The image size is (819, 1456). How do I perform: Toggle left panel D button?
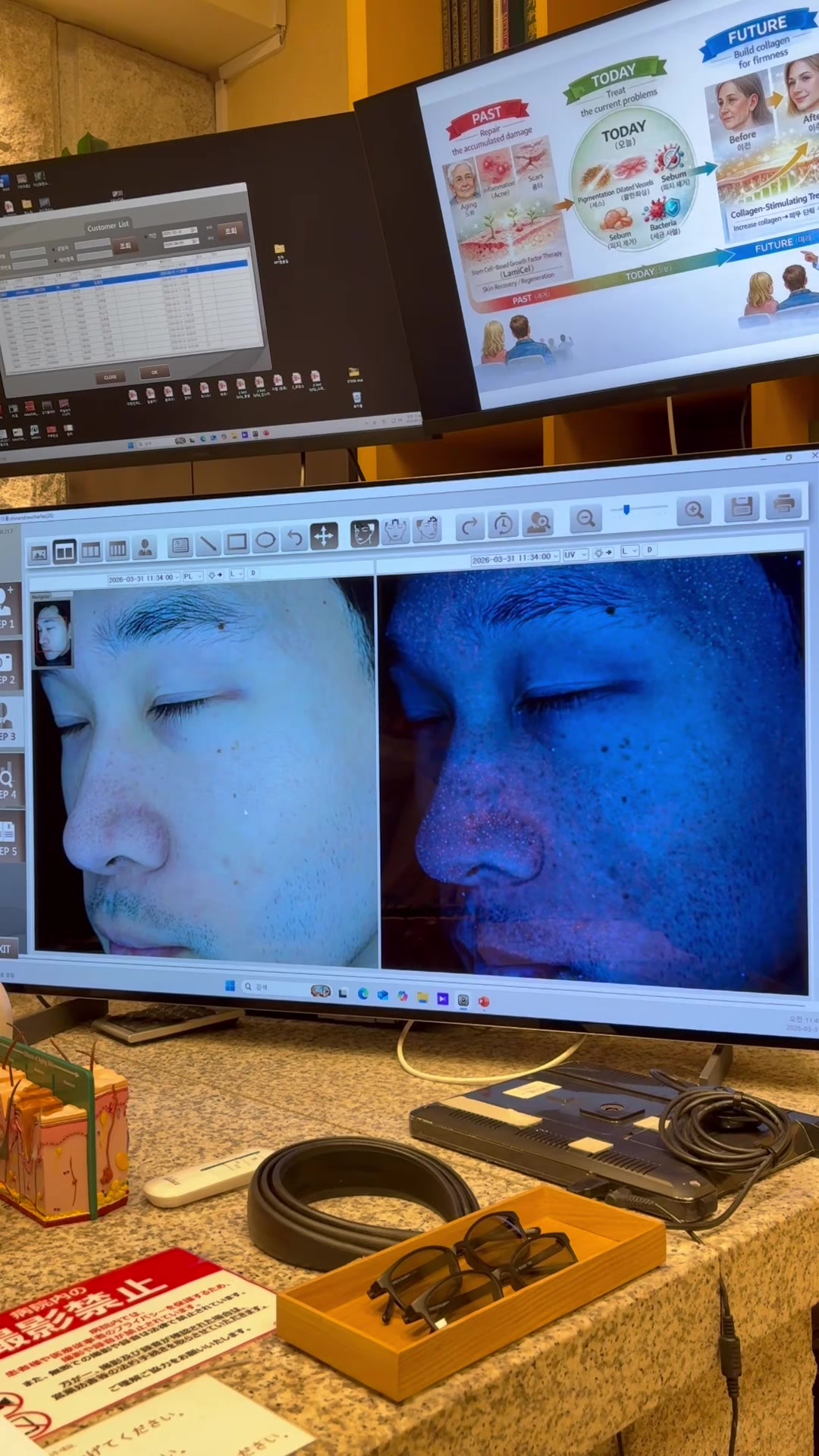pos(253,573)
